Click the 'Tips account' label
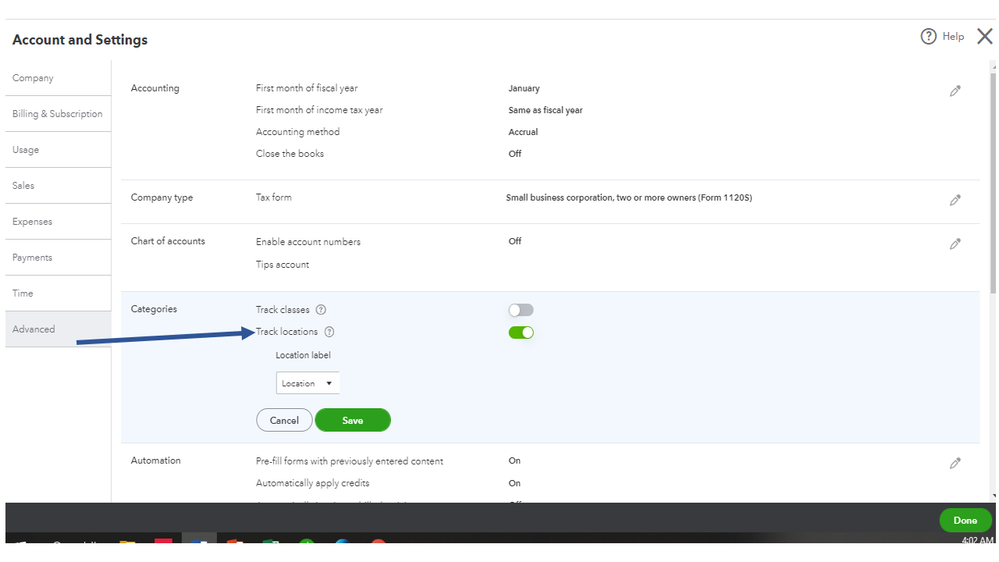Screen dimensions: 999x562 coord(282,264)
